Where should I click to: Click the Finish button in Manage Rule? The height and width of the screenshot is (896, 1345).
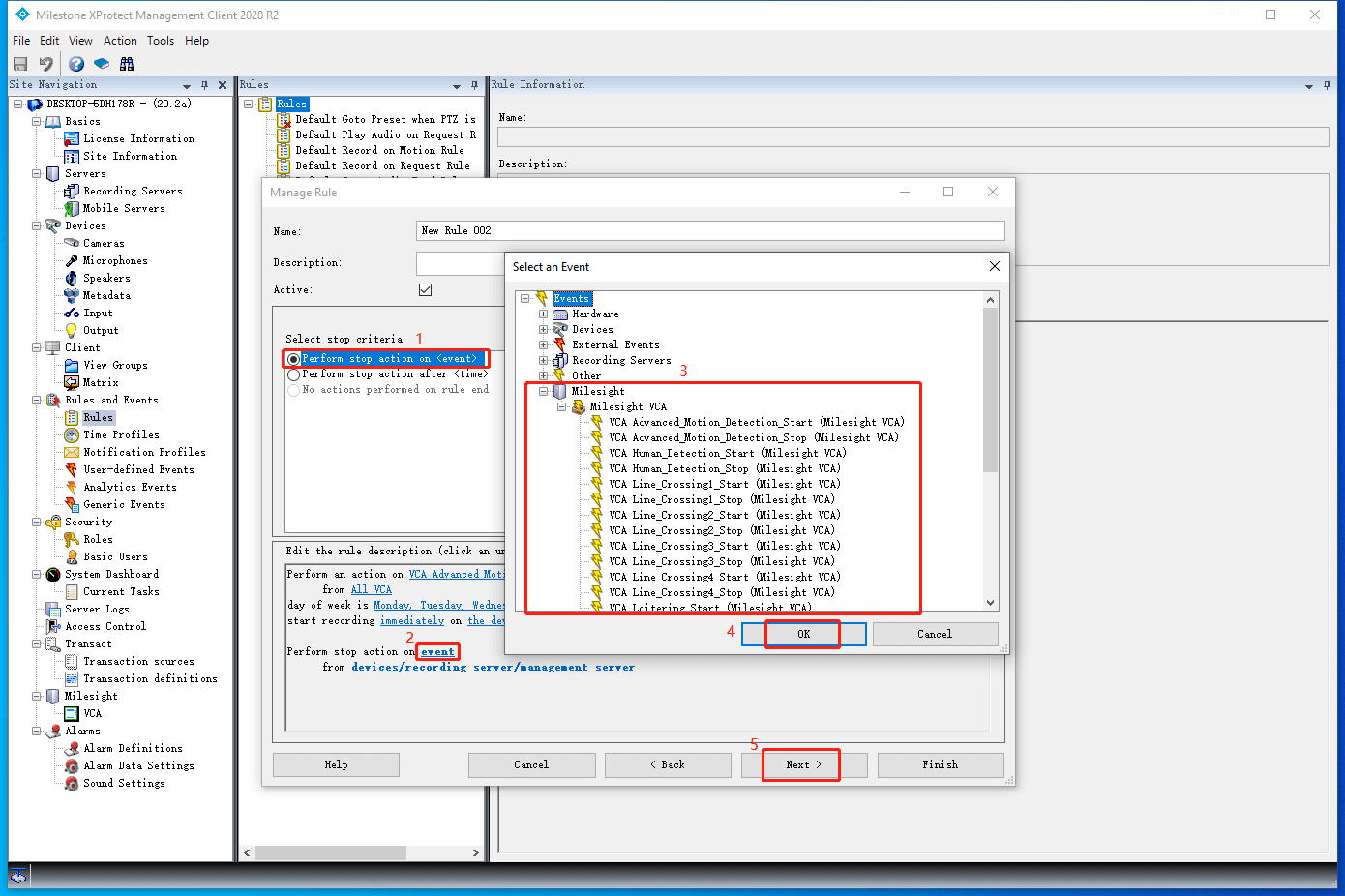[x=941, y=764]
